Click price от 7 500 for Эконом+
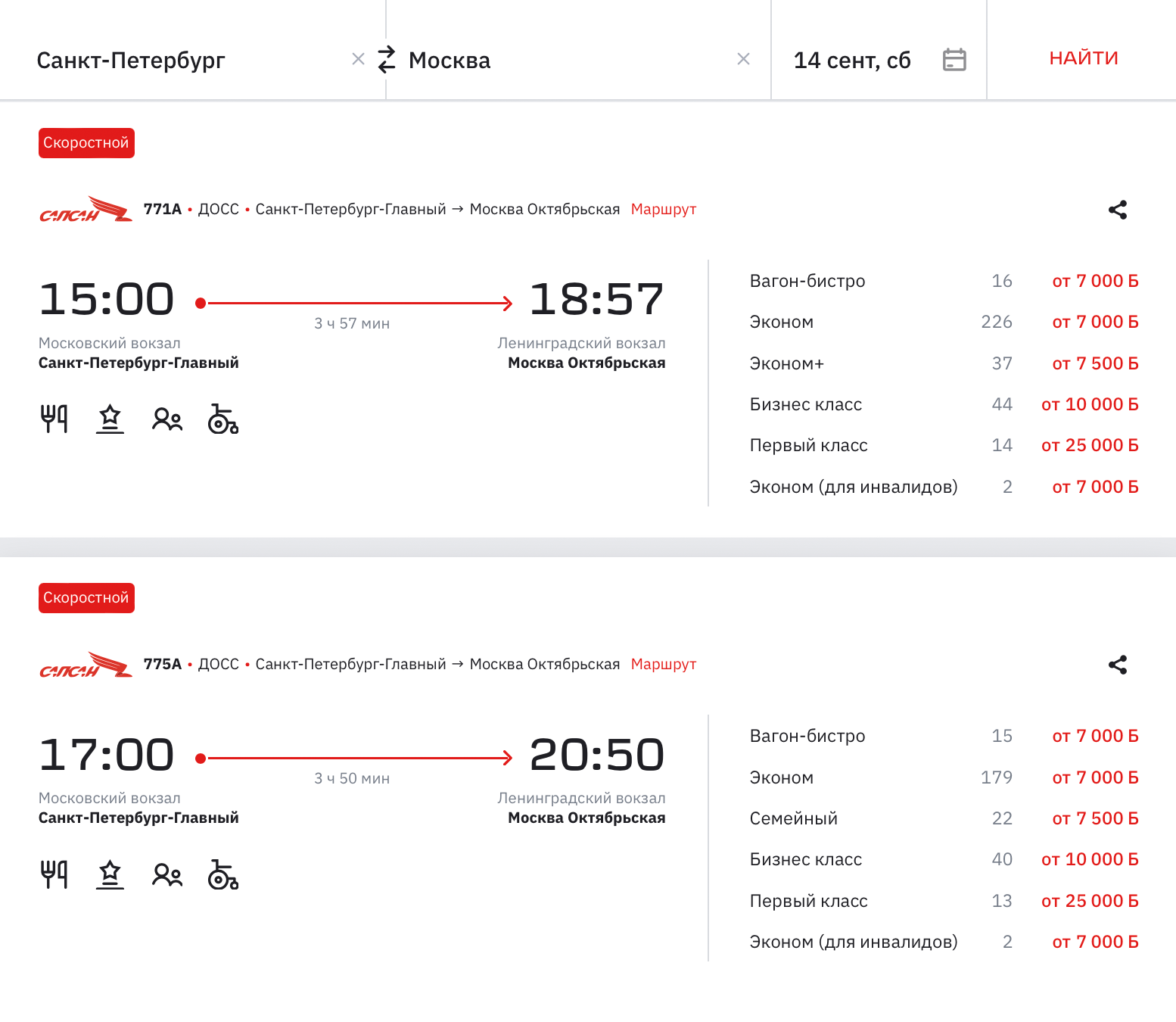 (1095, 363)
